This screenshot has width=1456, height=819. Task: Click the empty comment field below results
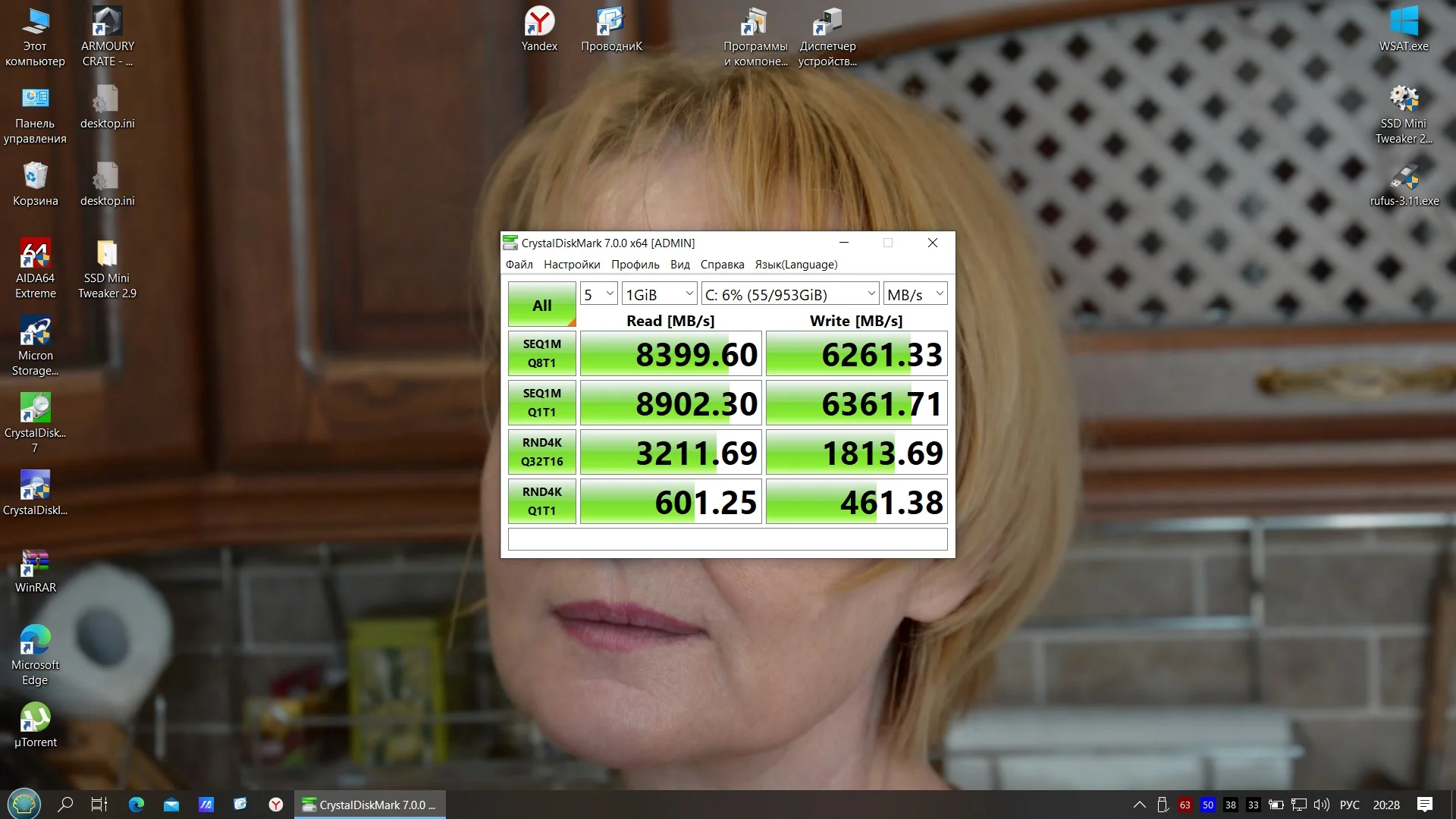pos(727,539)
